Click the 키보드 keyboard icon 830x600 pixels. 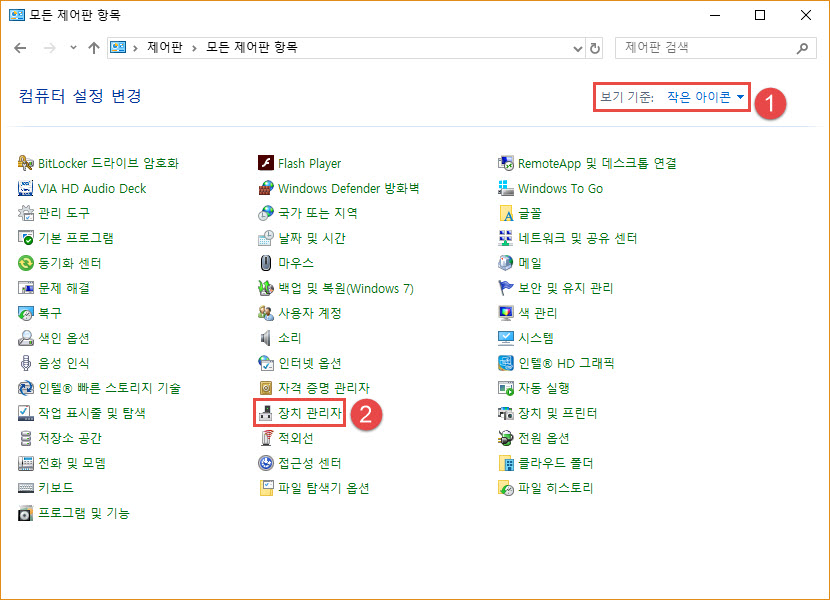click(25, 488)
